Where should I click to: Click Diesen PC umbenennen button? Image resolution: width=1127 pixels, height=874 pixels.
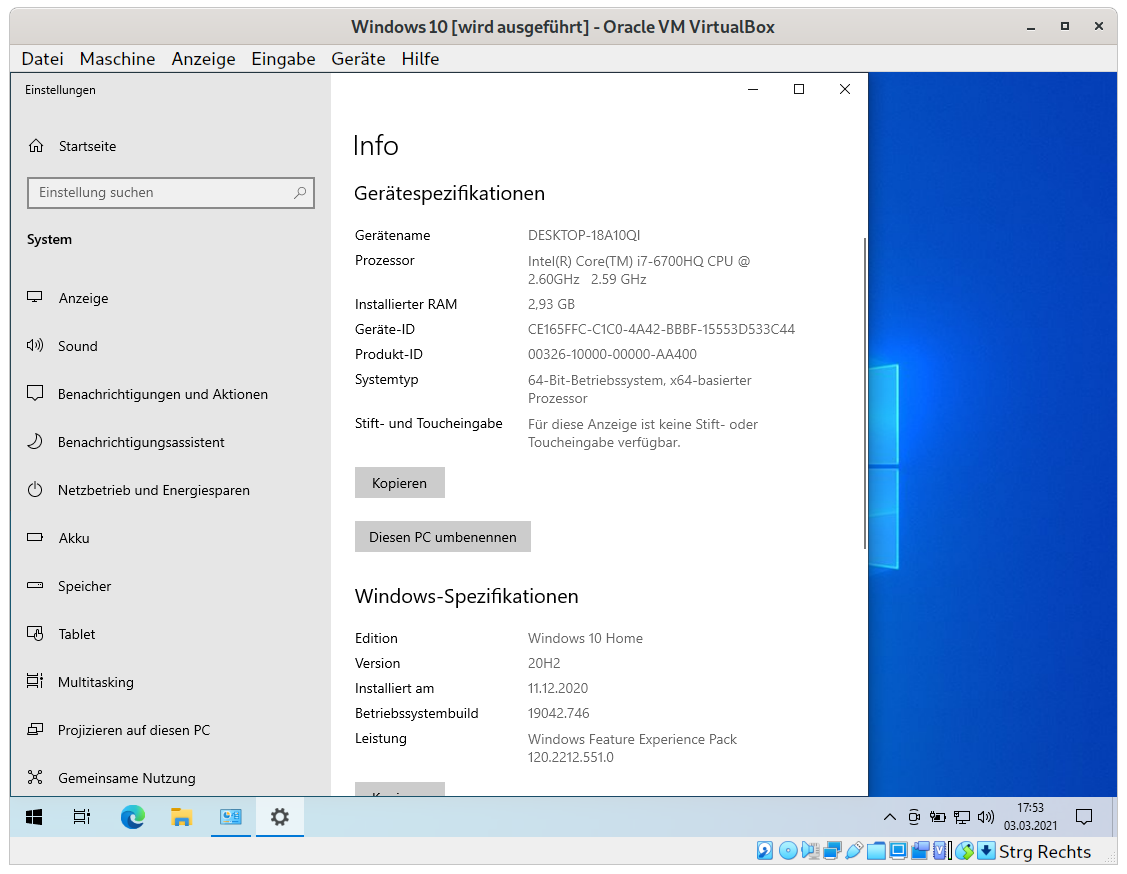pos(443,537)
